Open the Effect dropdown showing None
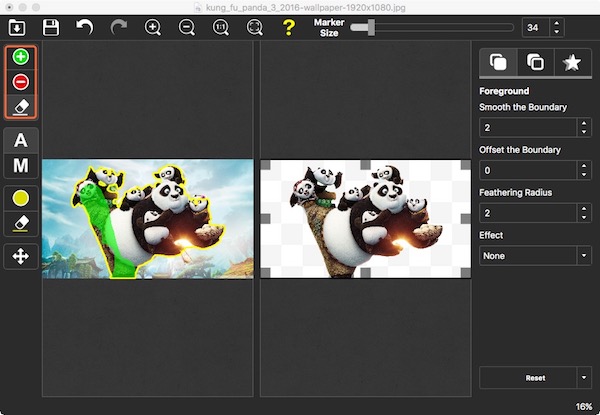600x415 pixels. point(535,256)
